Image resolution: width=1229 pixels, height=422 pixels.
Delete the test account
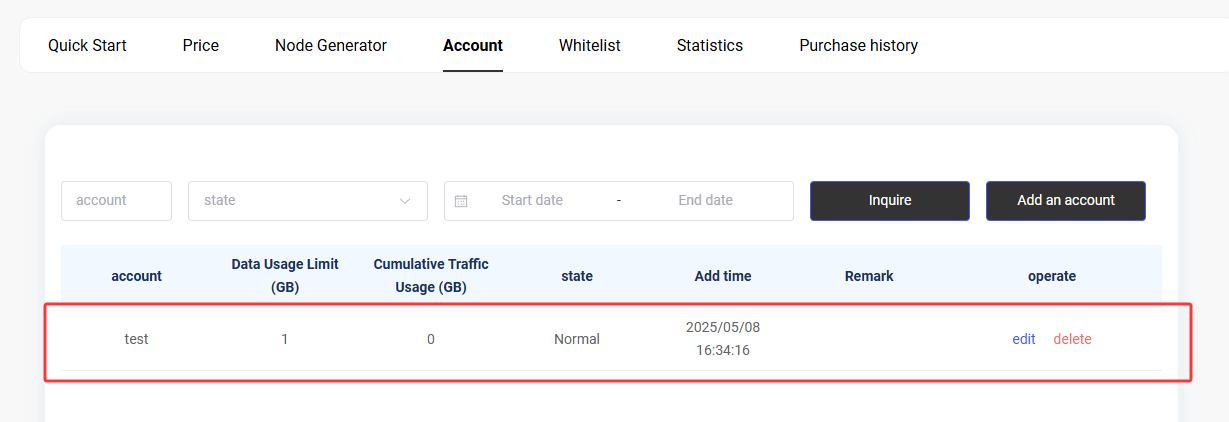click(x=1072, y=339)
